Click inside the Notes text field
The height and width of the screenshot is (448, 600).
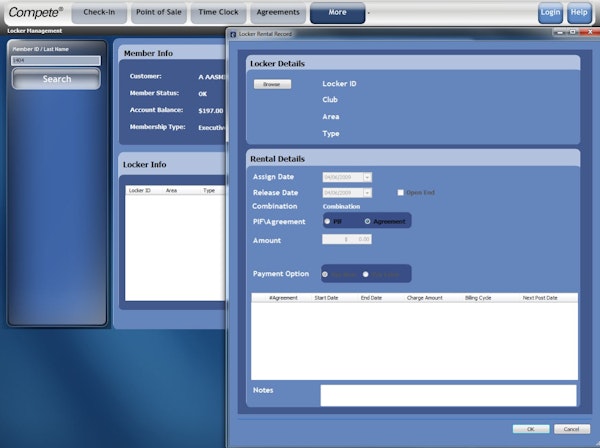tap(448, 395)
